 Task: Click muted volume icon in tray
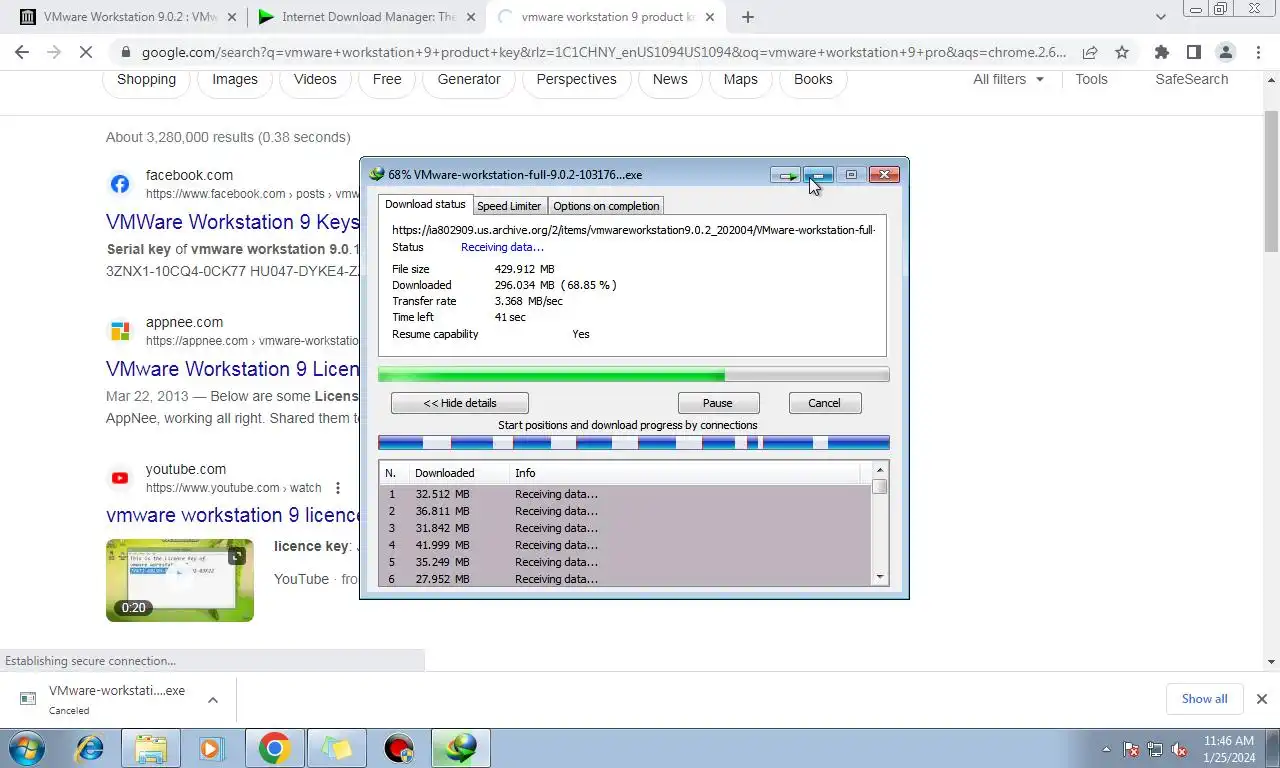point(1180,749)
